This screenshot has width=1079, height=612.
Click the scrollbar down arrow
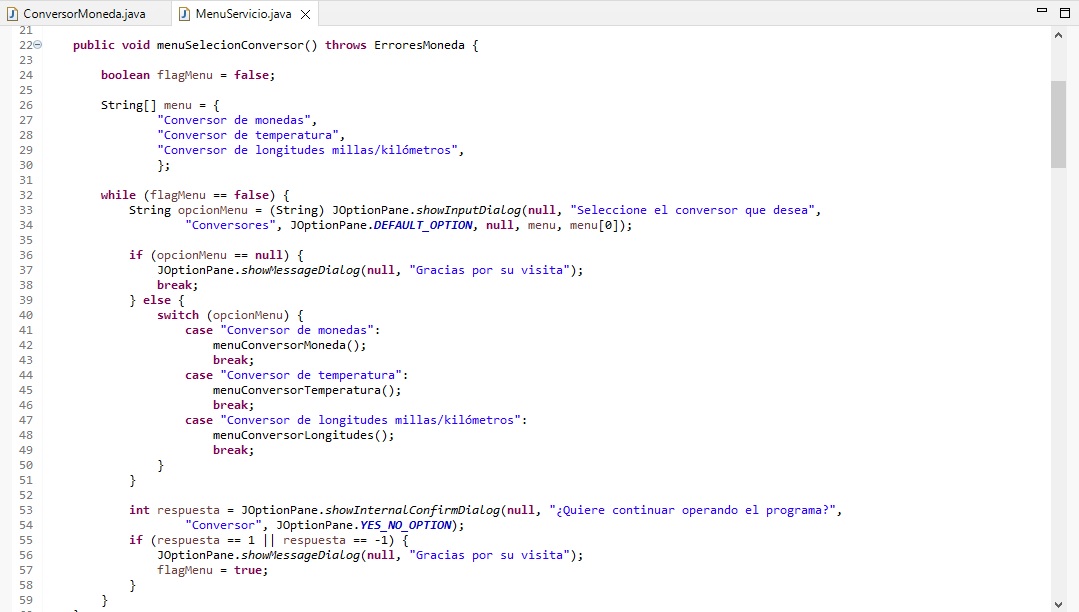click(x=1058, y=605)
